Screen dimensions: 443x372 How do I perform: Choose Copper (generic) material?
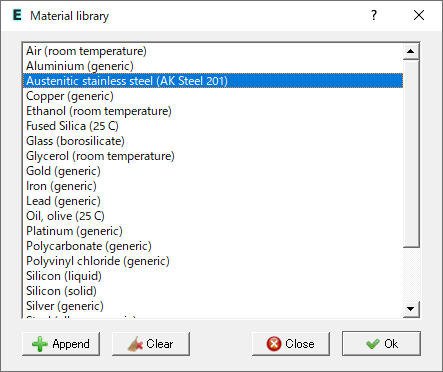click(x=213, y=96)
